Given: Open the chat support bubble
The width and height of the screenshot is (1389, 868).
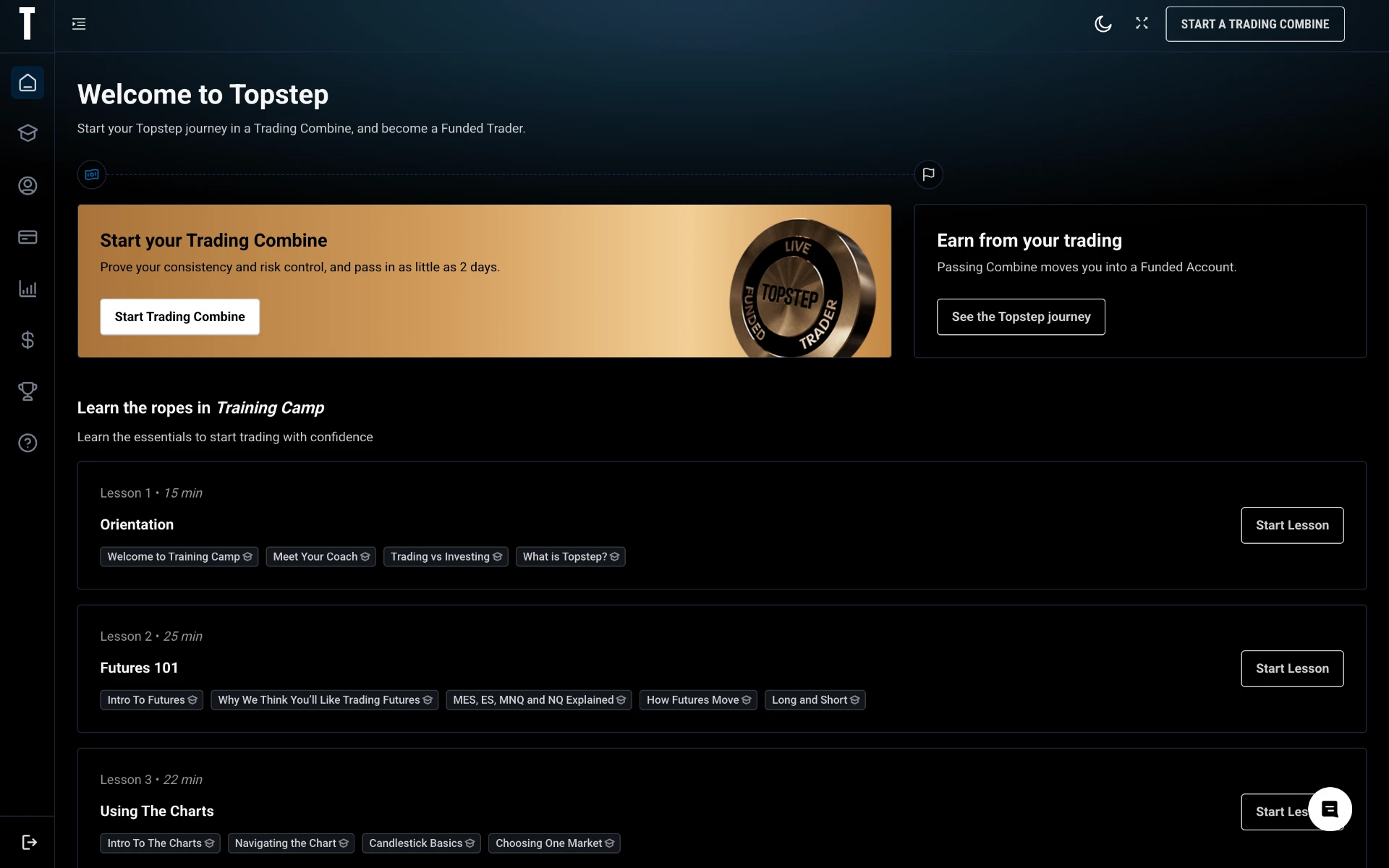Looking at the screenshot, I should 1330,809.
